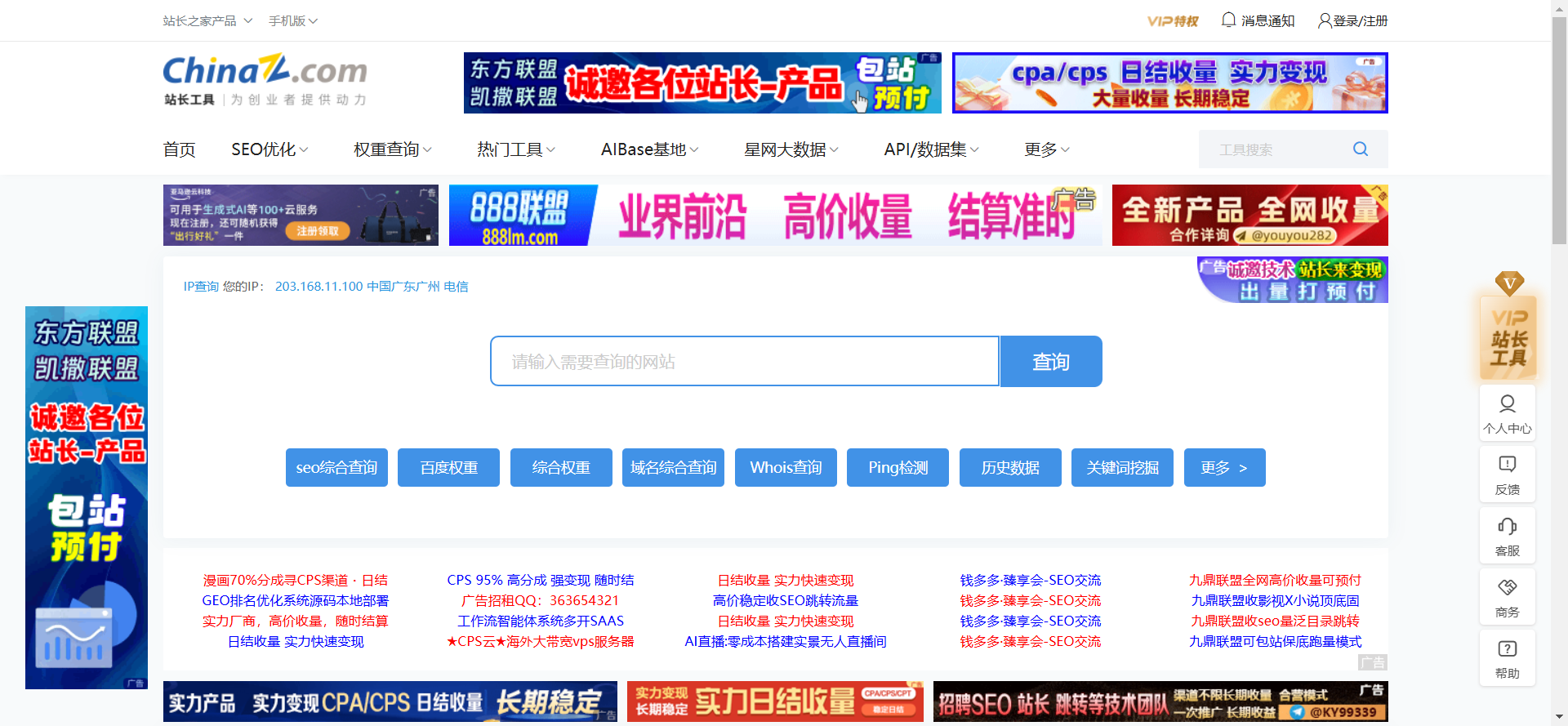Open link 高价稳定收SEO跳转流量
The height and width of the screenshot is (726, 1568).
pyautogui.click(x=786, y=600)
